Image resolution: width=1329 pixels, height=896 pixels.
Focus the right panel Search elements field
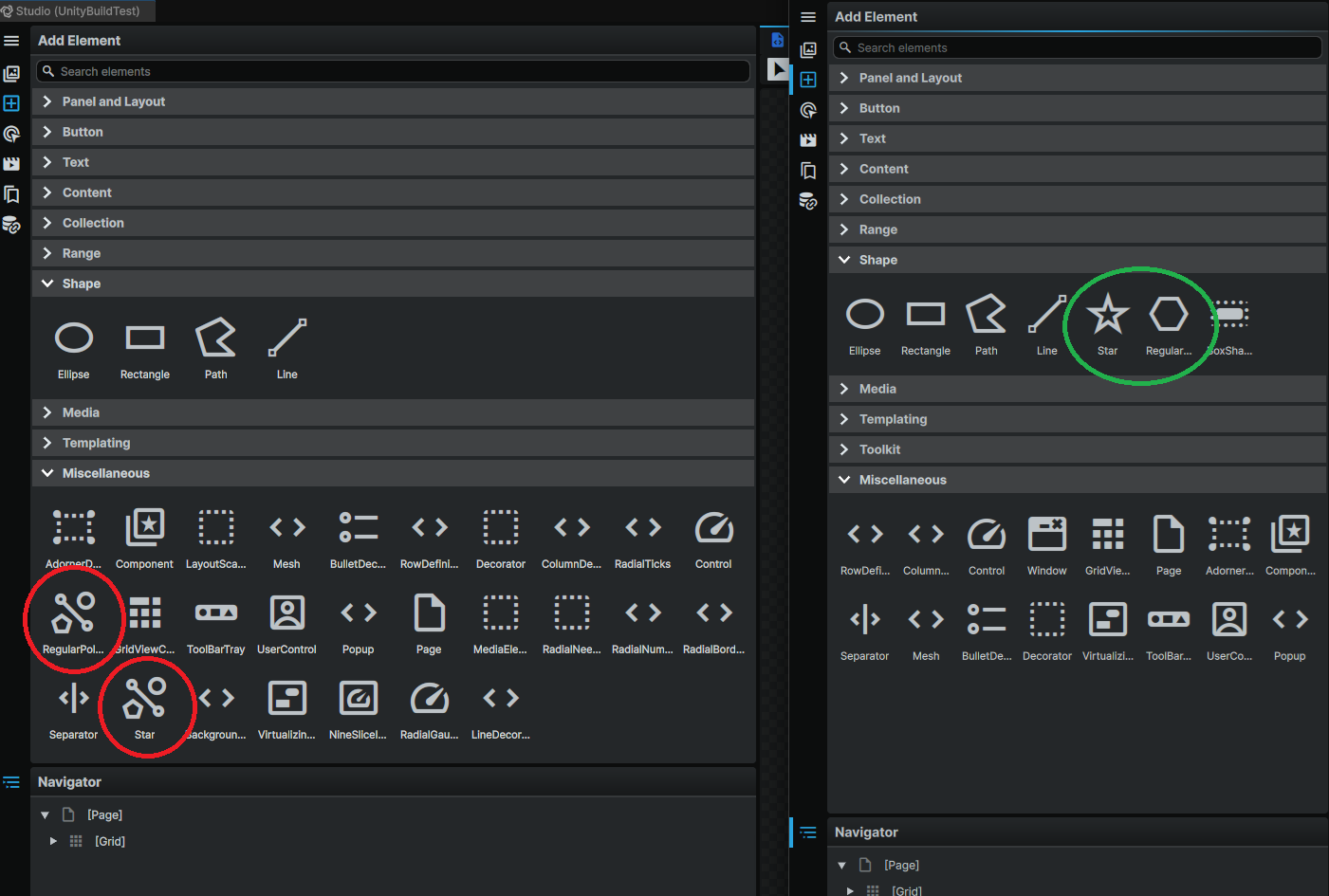tap(1078, 47)
